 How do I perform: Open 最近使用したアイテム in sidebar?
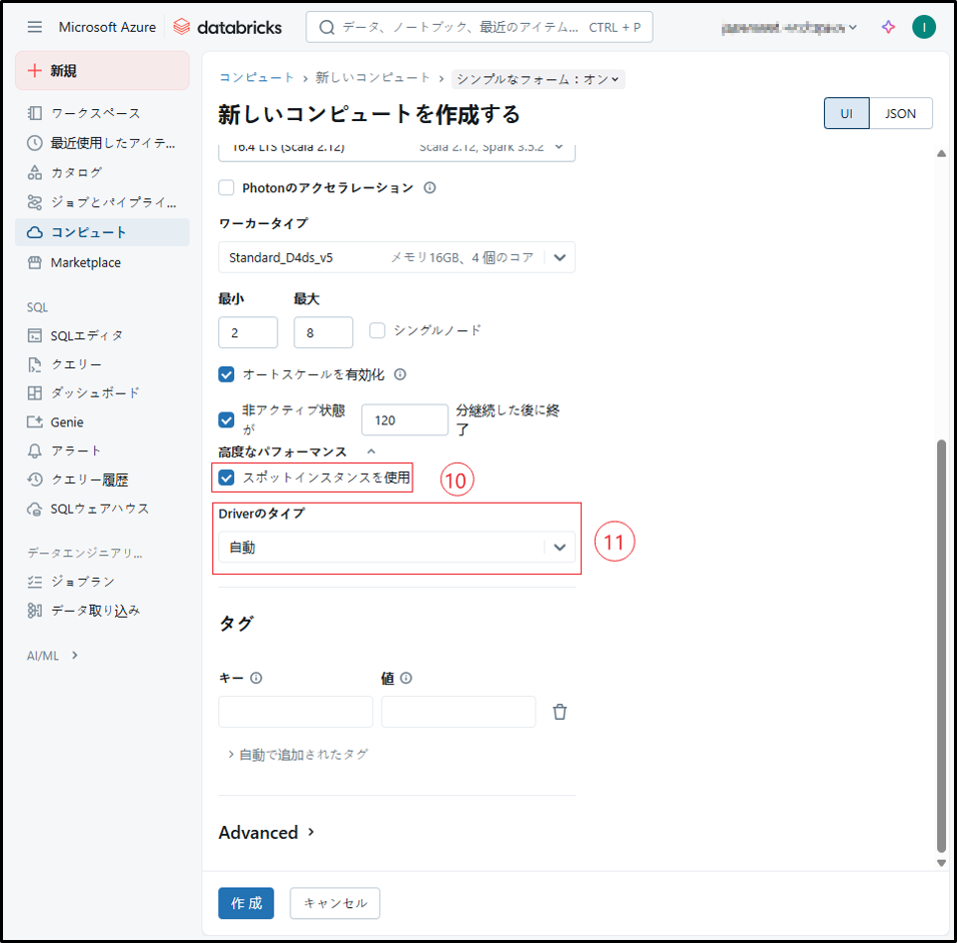tap(102, 143)
